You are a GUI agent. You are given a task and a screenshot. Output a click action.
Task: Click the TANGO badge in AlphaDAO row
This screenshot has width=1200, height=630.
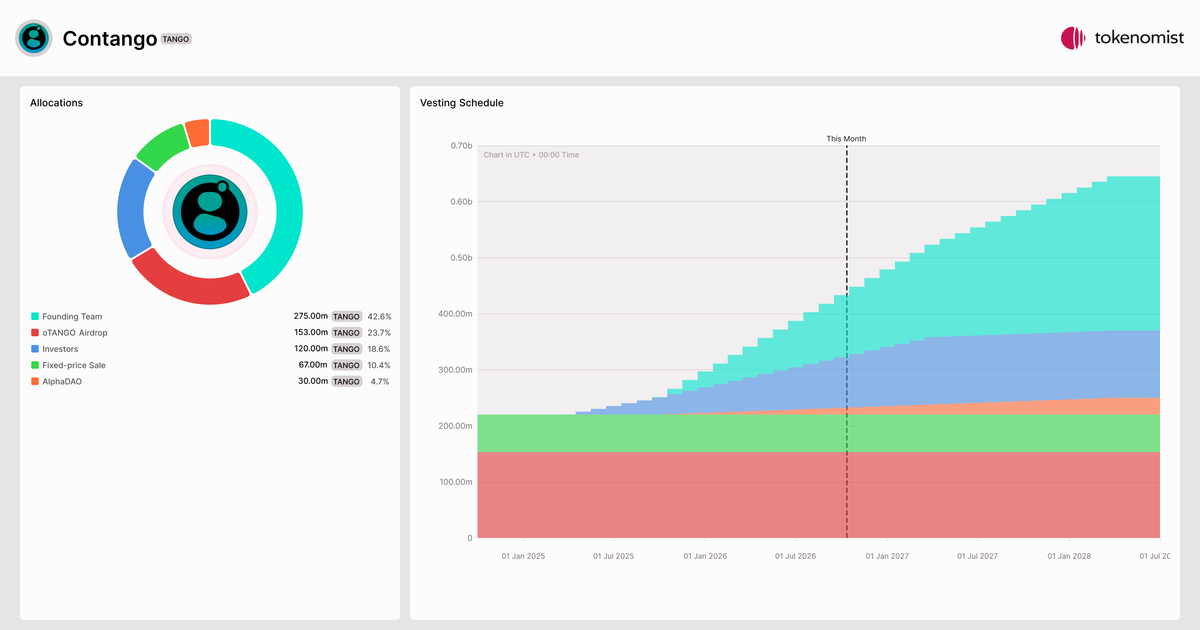coord(347,381)
